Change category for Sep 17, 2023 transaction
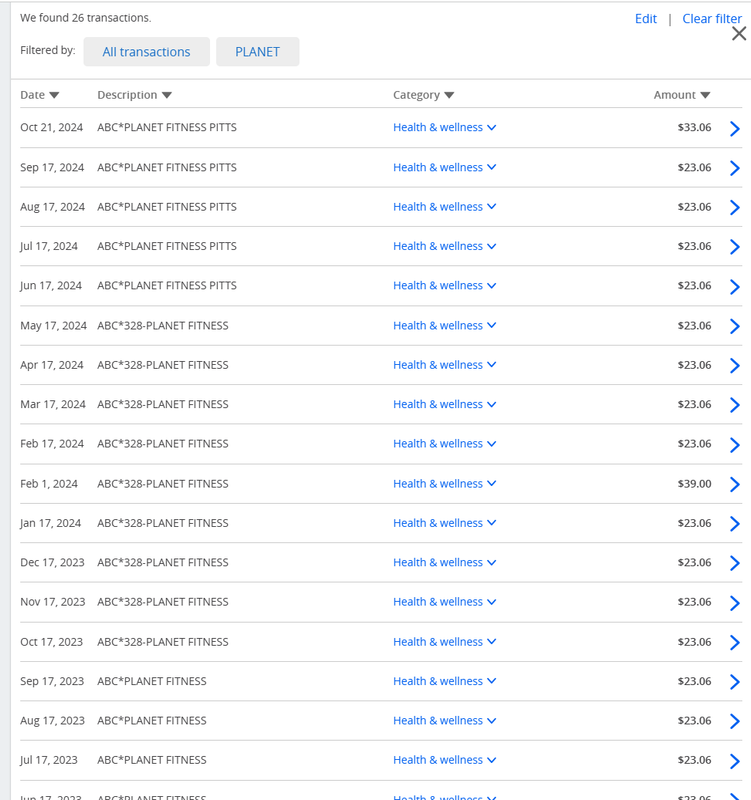Image resolution: width=751 pixels, height=800 pixels. 444,681
